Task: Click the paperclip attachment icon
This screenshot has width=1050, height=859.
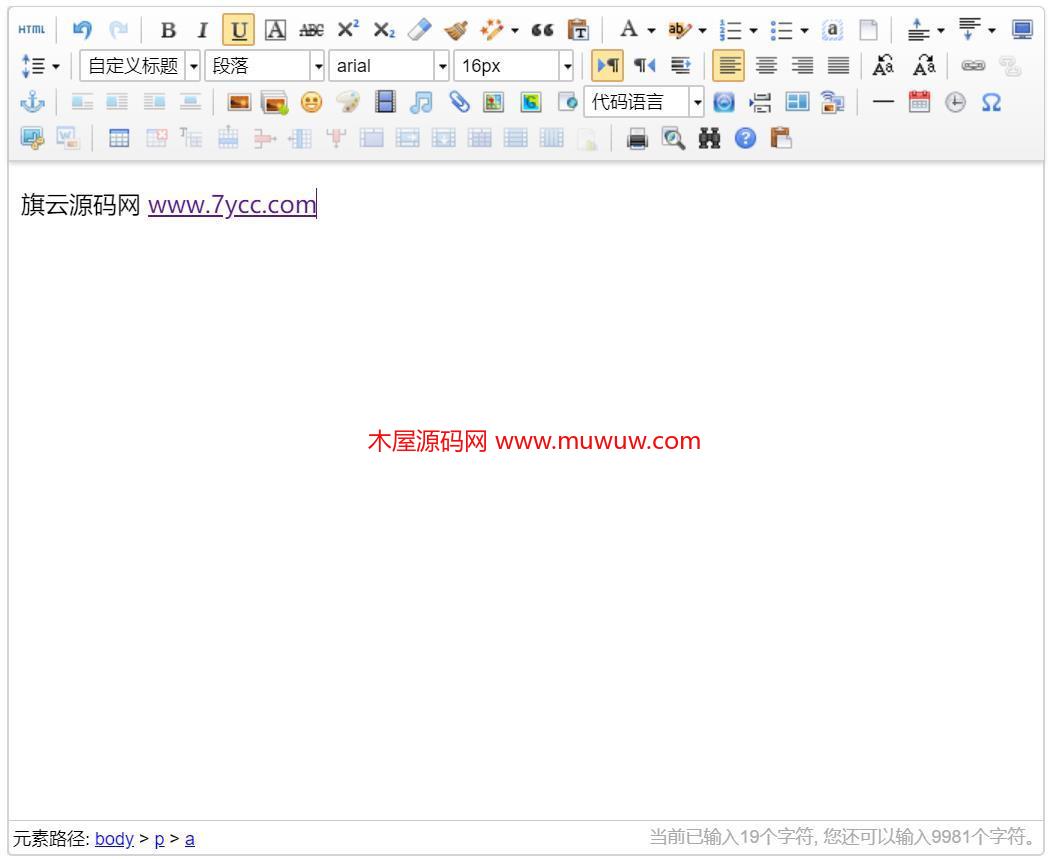Action: (458, 102)
